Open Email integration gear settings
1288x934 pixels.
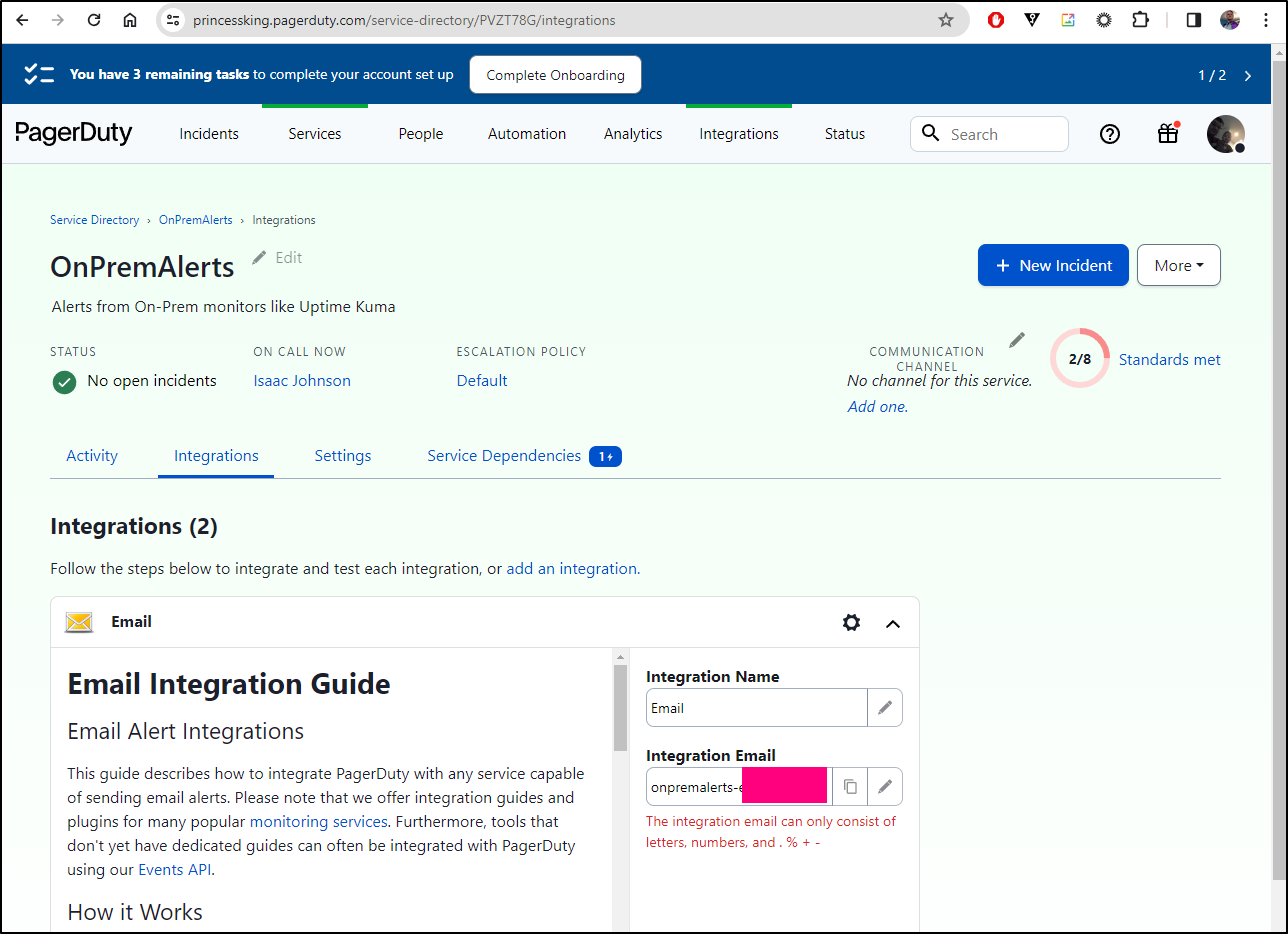(x=851, y=622)
